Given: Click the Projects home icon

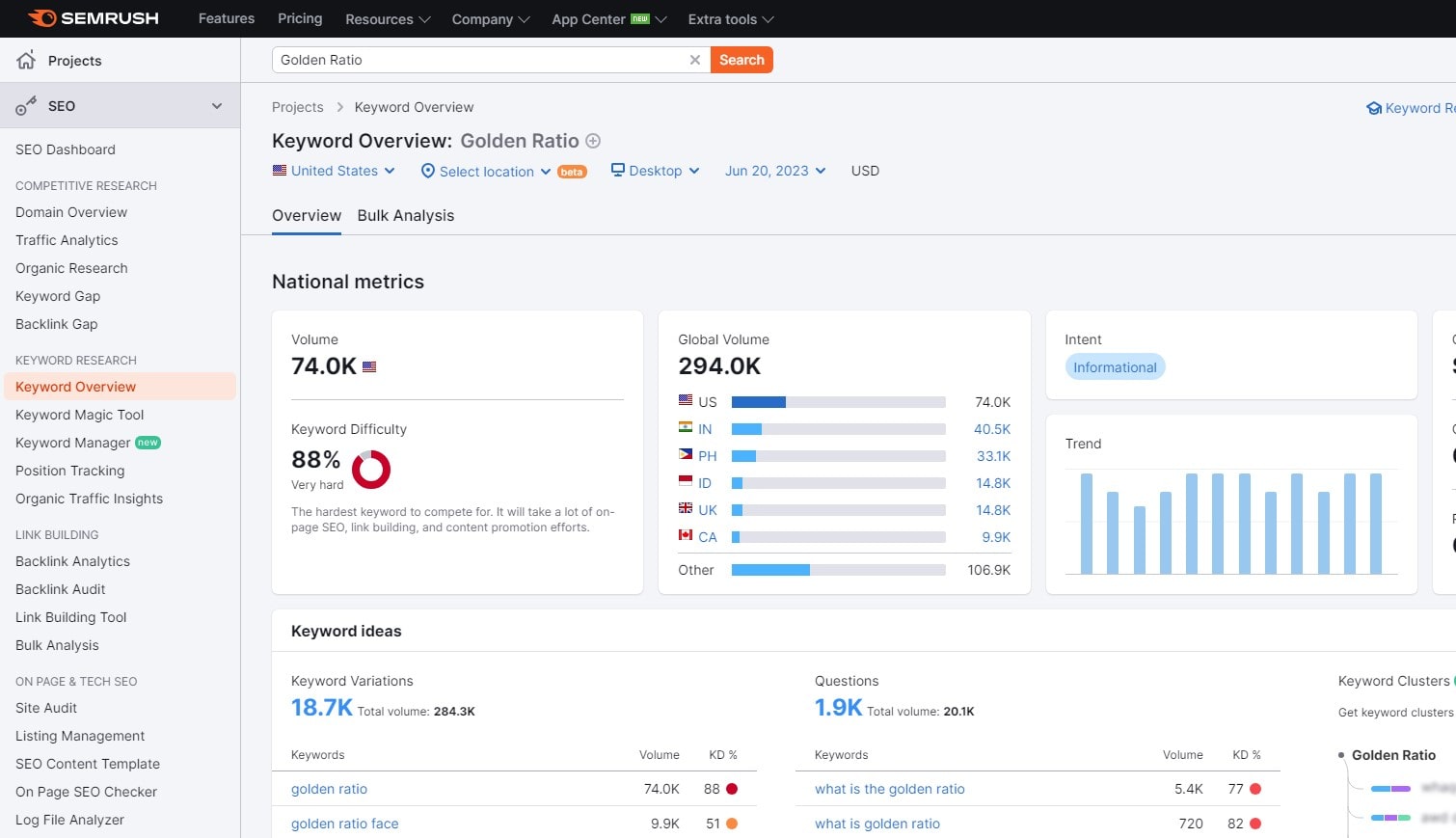Looking at the screenshot, I should pos(26,60).
